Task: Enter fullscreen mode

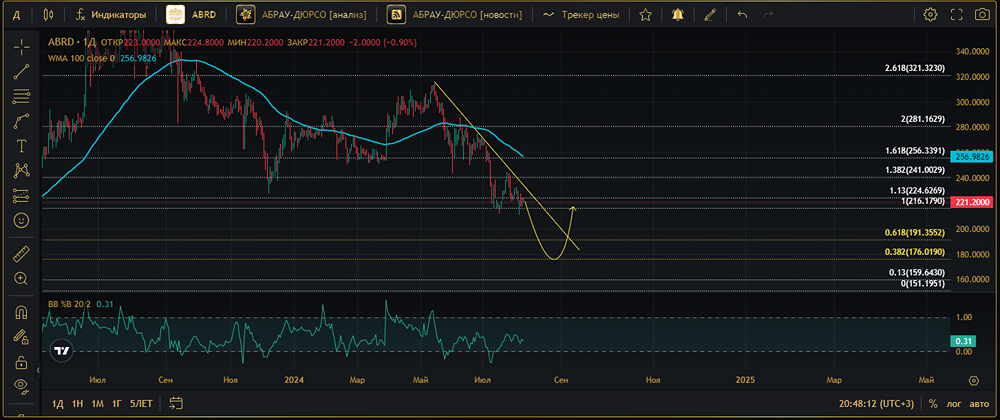Action: click(957, 15)
